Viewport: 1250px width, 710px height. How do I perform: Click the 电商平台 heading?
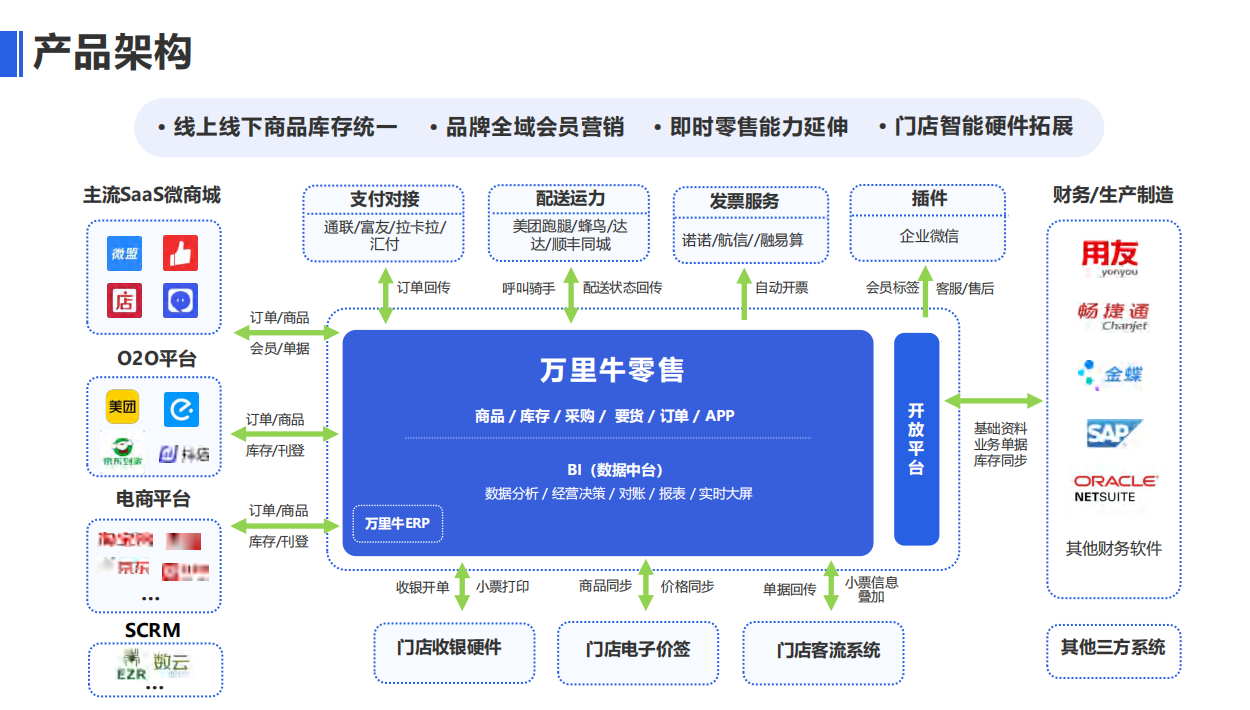(x=153, y=499)
